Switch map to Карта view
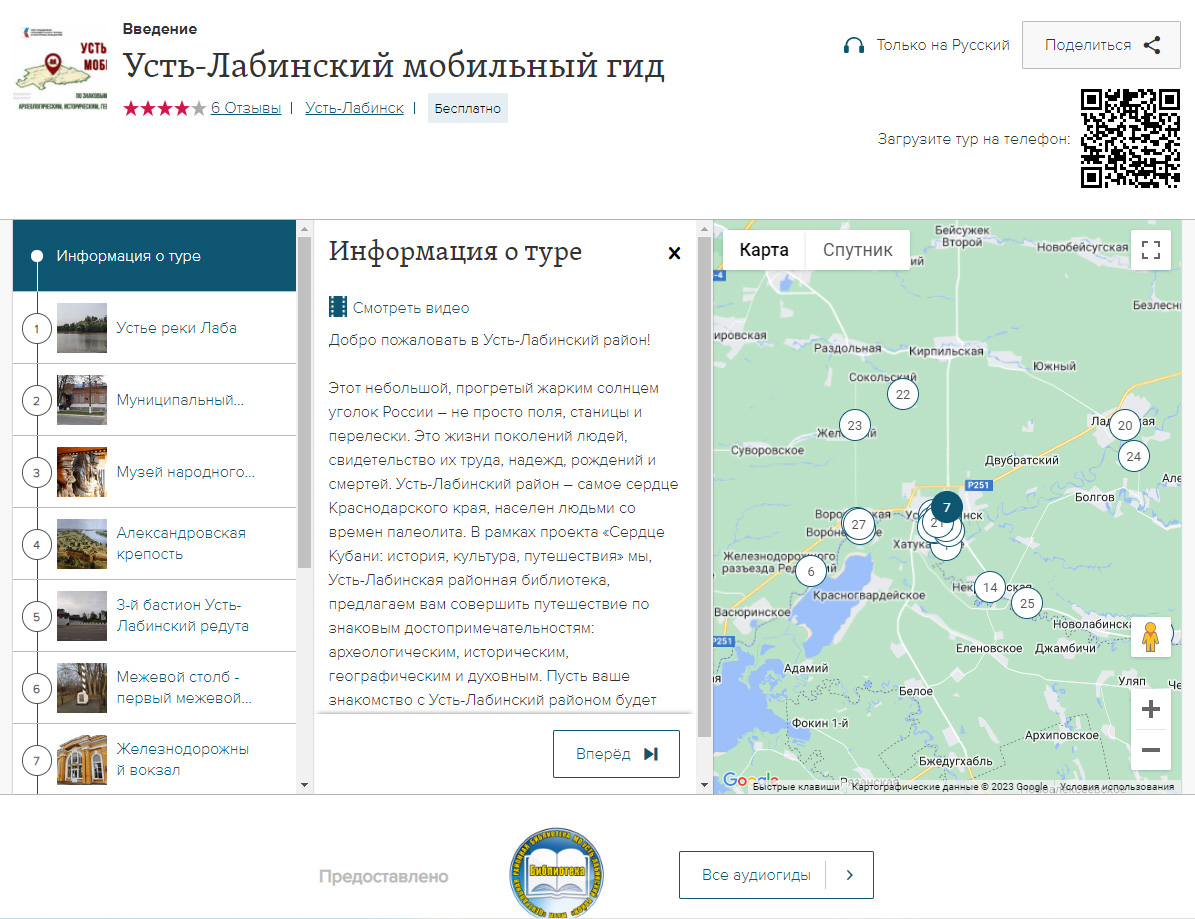Viewport: 1195px width, 919px height. point(764,250)
